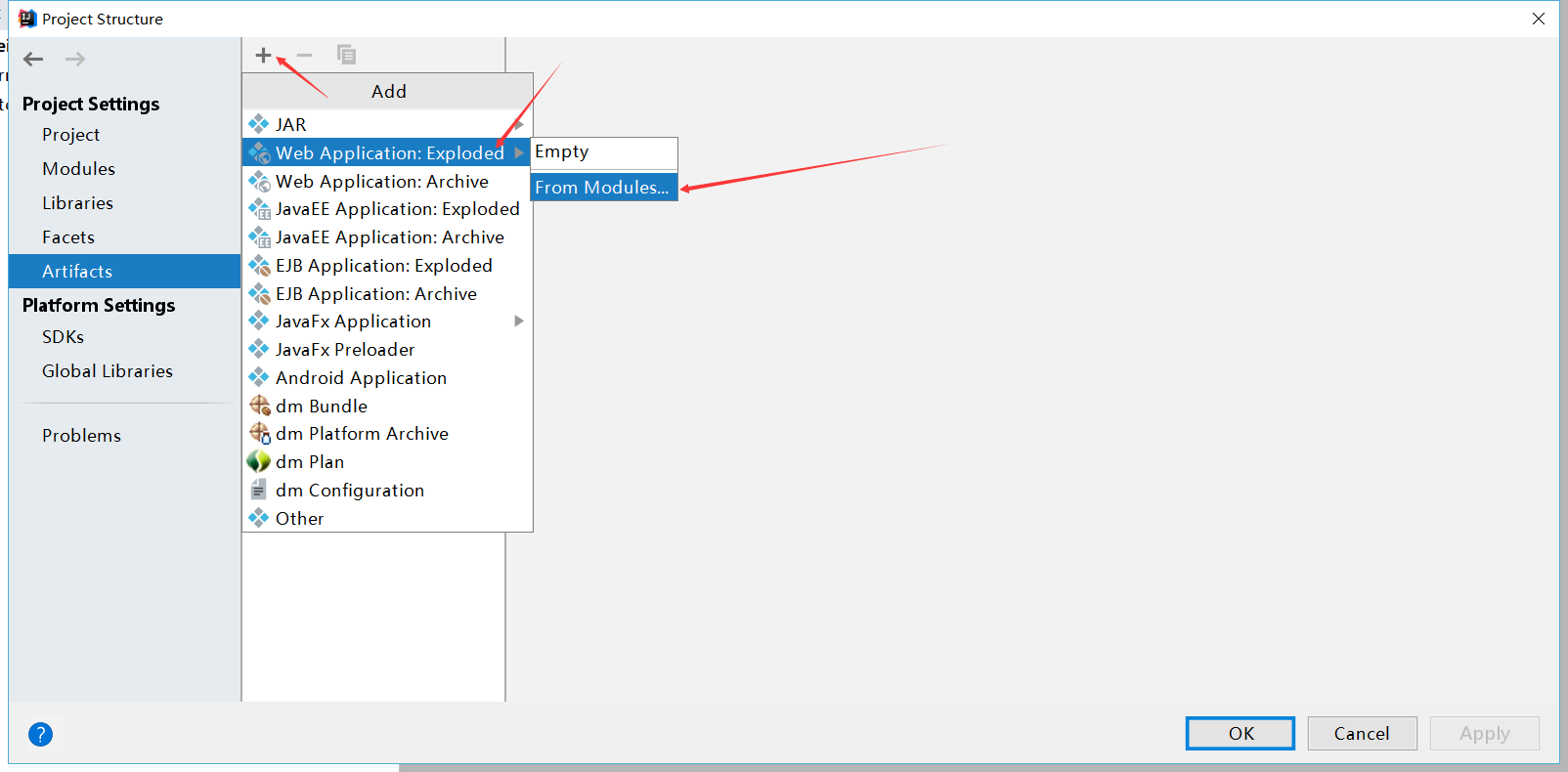Select Other from the Add menu
The image size is (1568, 772).
coord(387,518)
